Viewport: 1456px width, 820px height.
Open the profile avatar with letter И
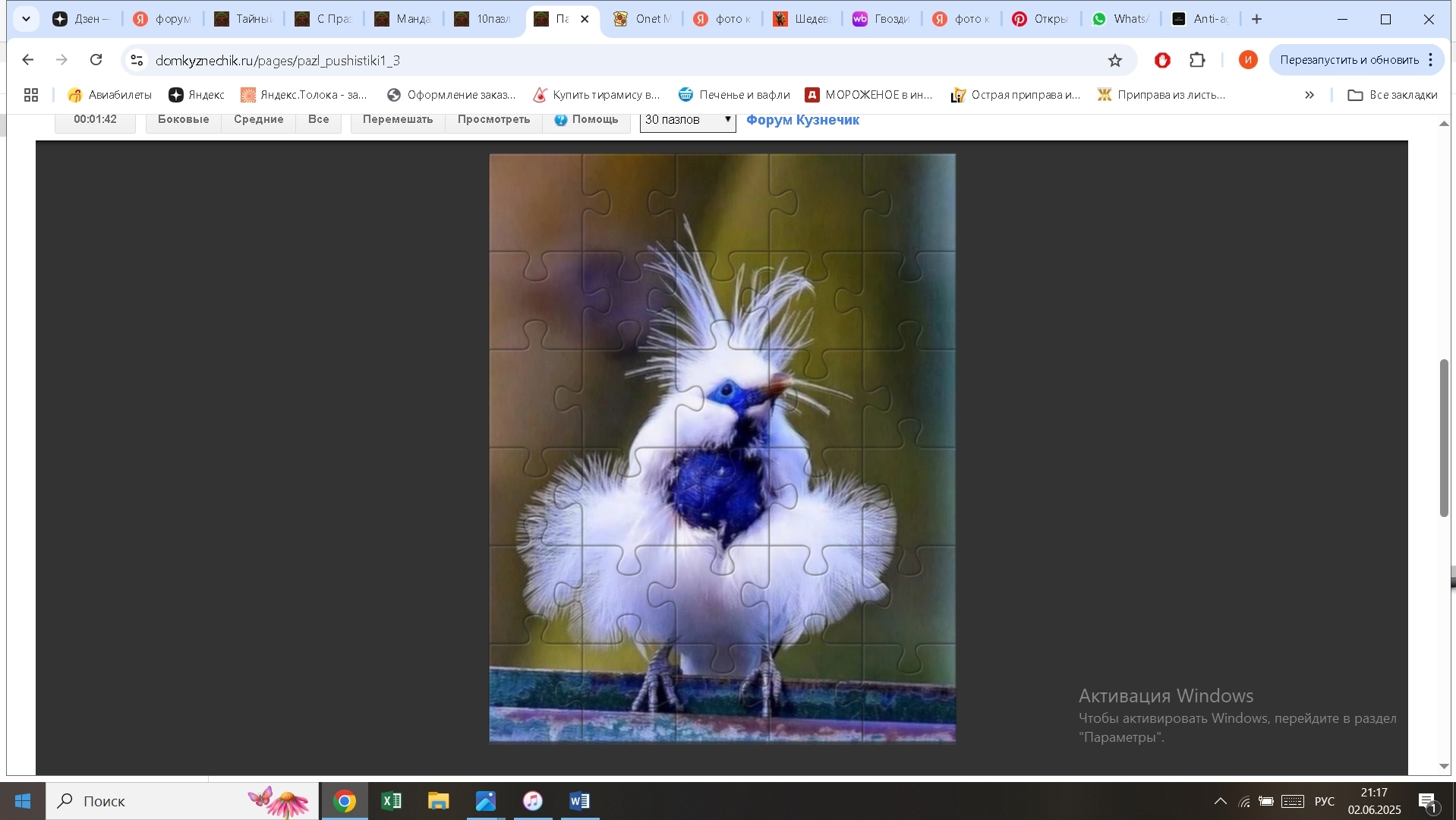tap(1248, 60)
